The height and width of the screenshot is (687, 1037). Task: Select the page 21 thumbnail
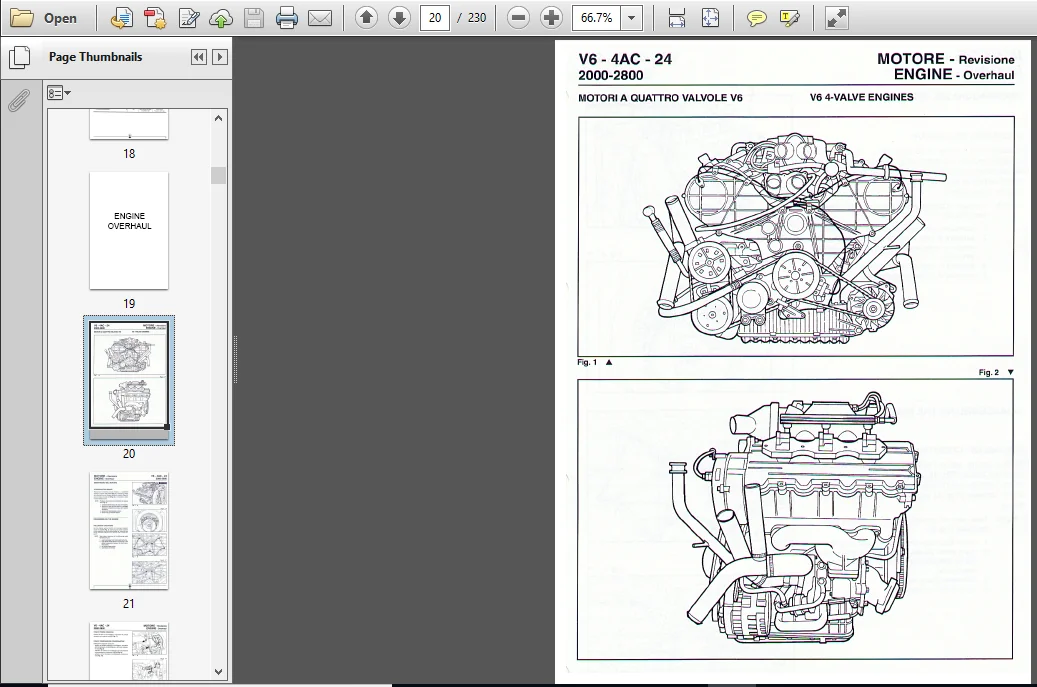129,530
